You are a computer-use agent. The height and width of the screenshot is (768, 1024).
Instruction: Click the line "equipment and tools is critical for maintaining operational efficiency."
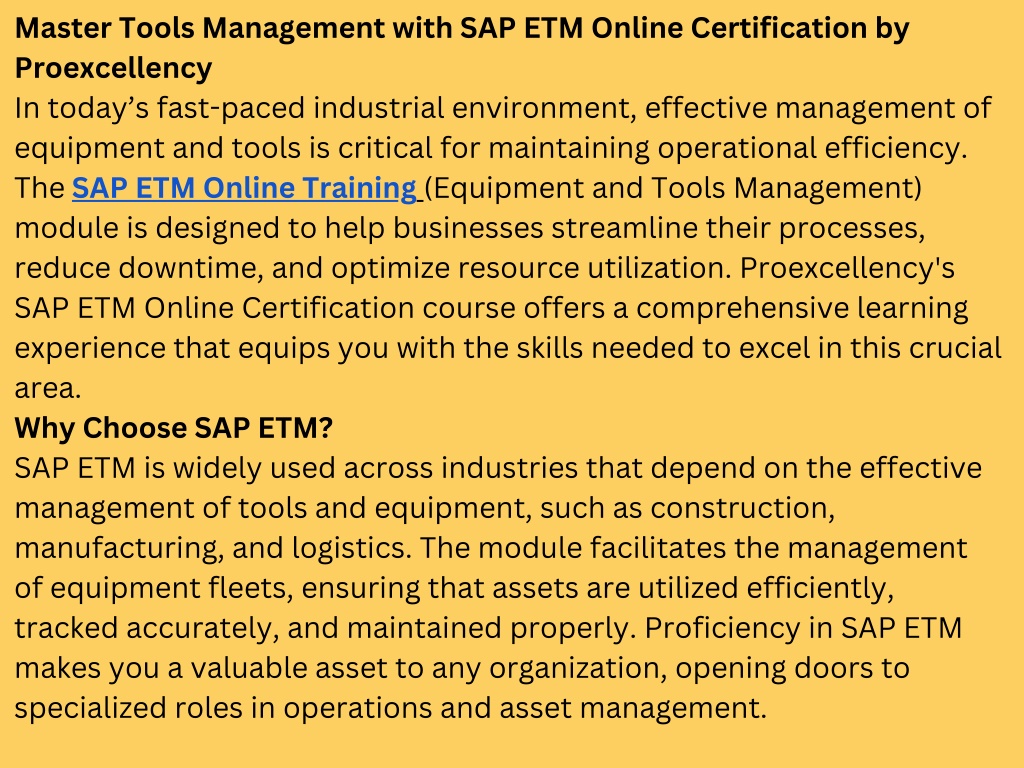(x=491, y=148)
